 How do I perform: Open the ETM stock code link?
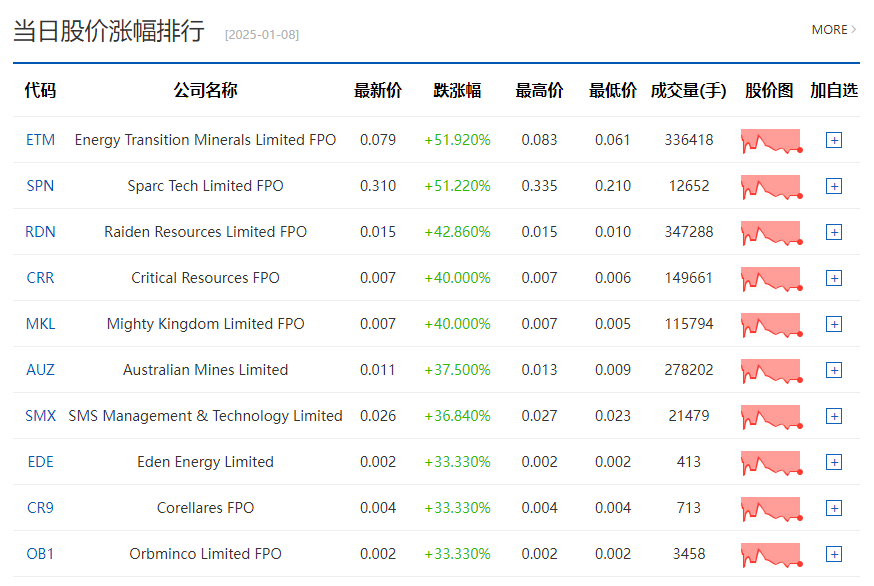point(41,139)
